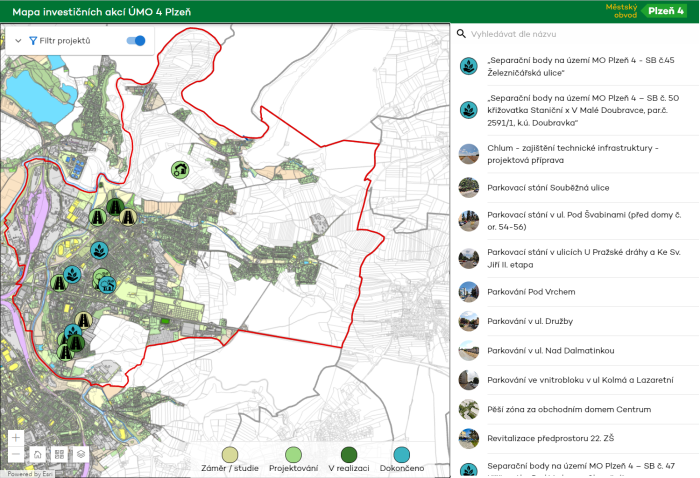Filter by Dokončeno status

[402, 454]
